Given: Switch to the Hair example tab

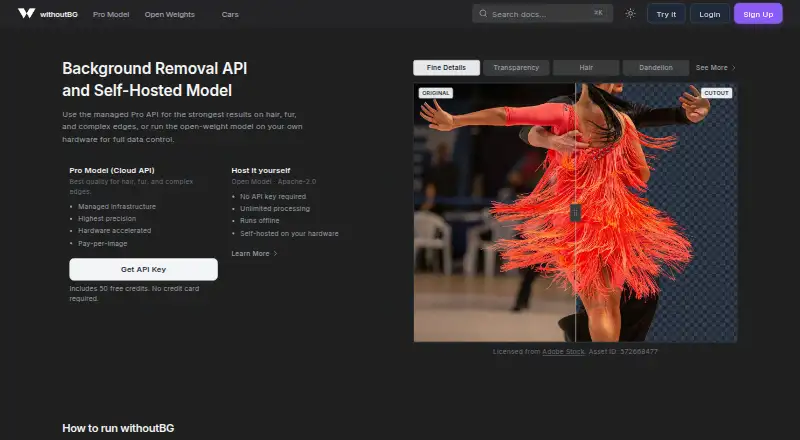Looking at the screenshot, I should (586, 67).
